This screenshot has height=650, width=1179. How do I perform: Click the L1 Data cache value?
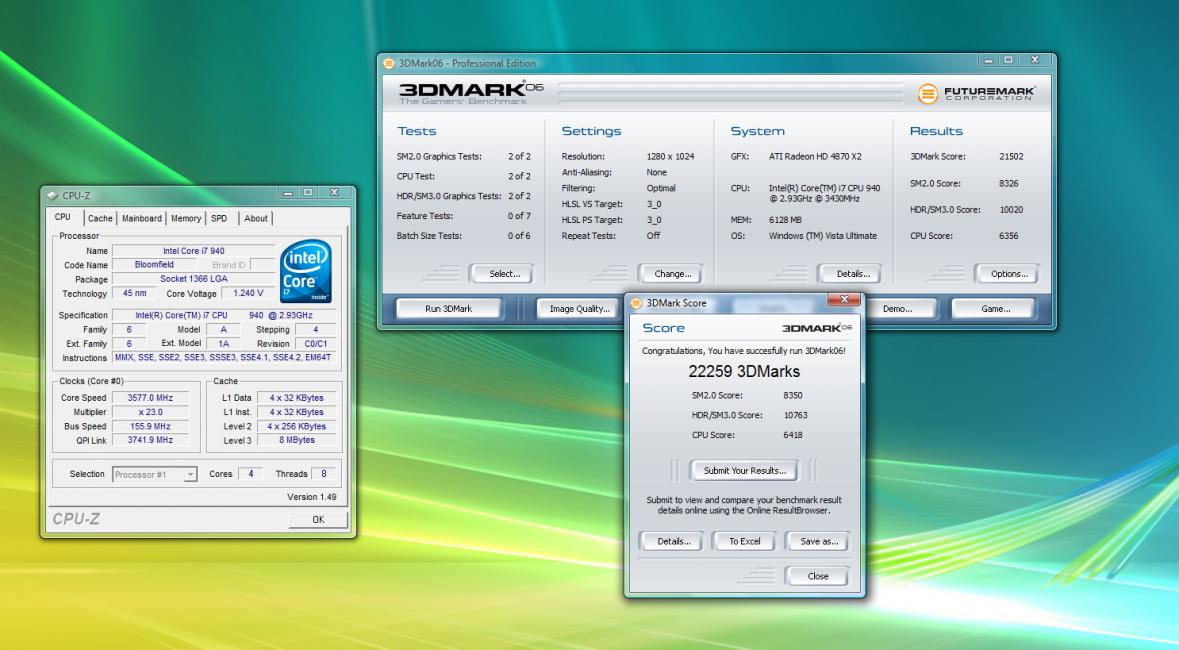point(296,398)
